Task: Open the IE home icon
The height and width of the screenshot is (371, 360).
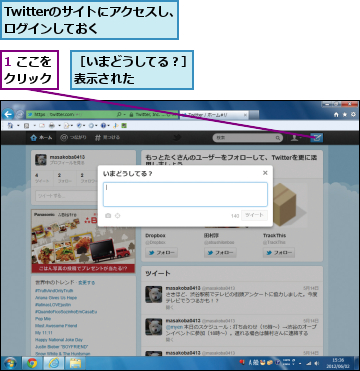Action: (336, 114)
